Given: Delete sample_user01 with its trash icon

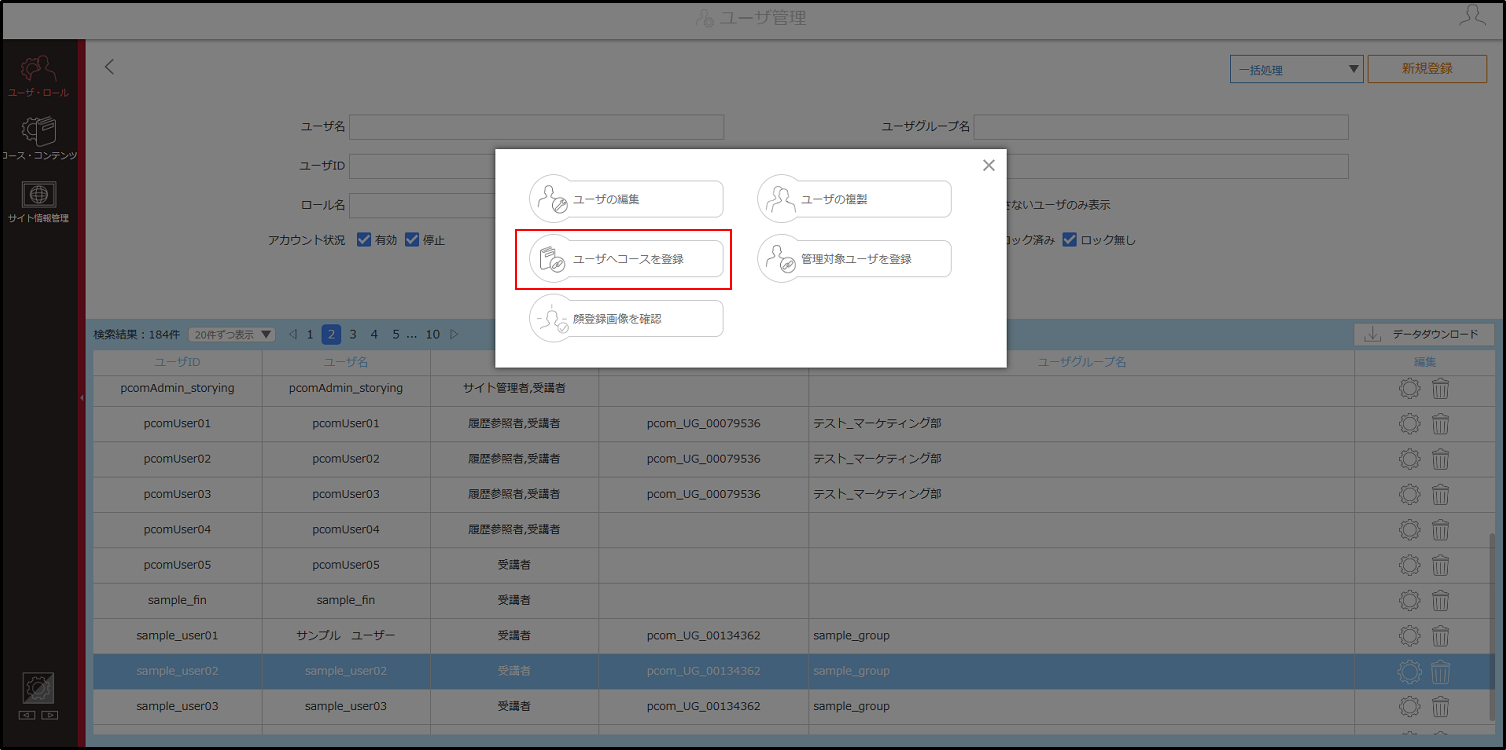Looking at the screenshot, I should click(1440, 636).
